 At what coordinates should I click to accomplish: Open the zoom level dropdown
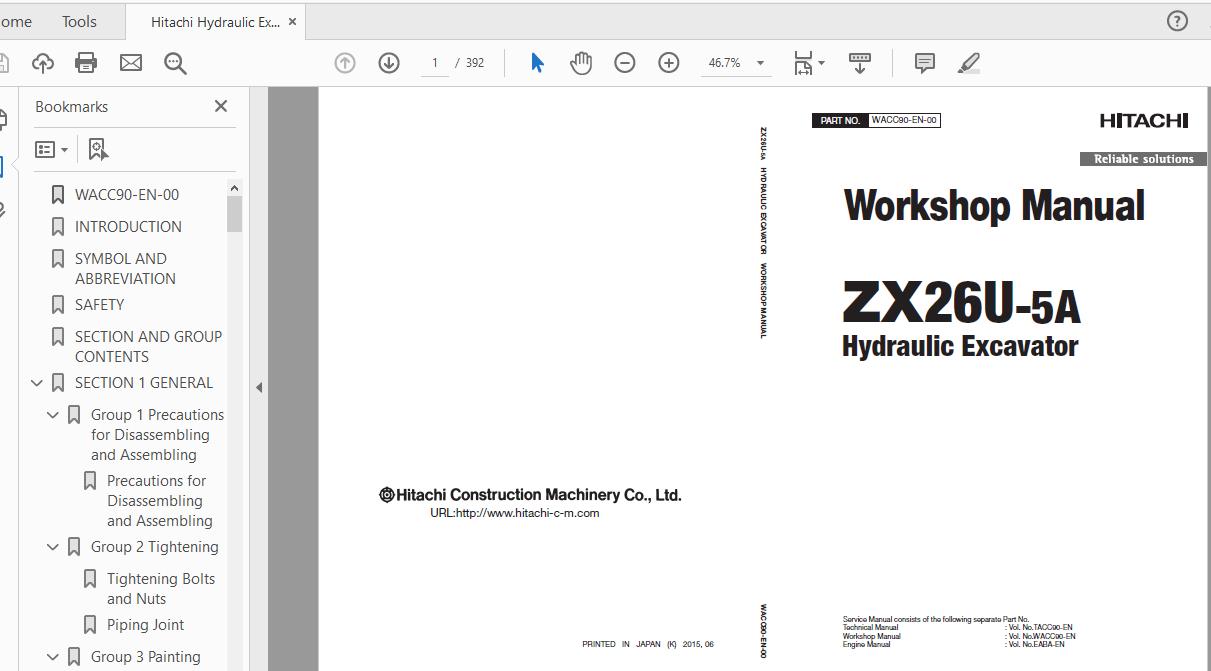pos(760,63)
